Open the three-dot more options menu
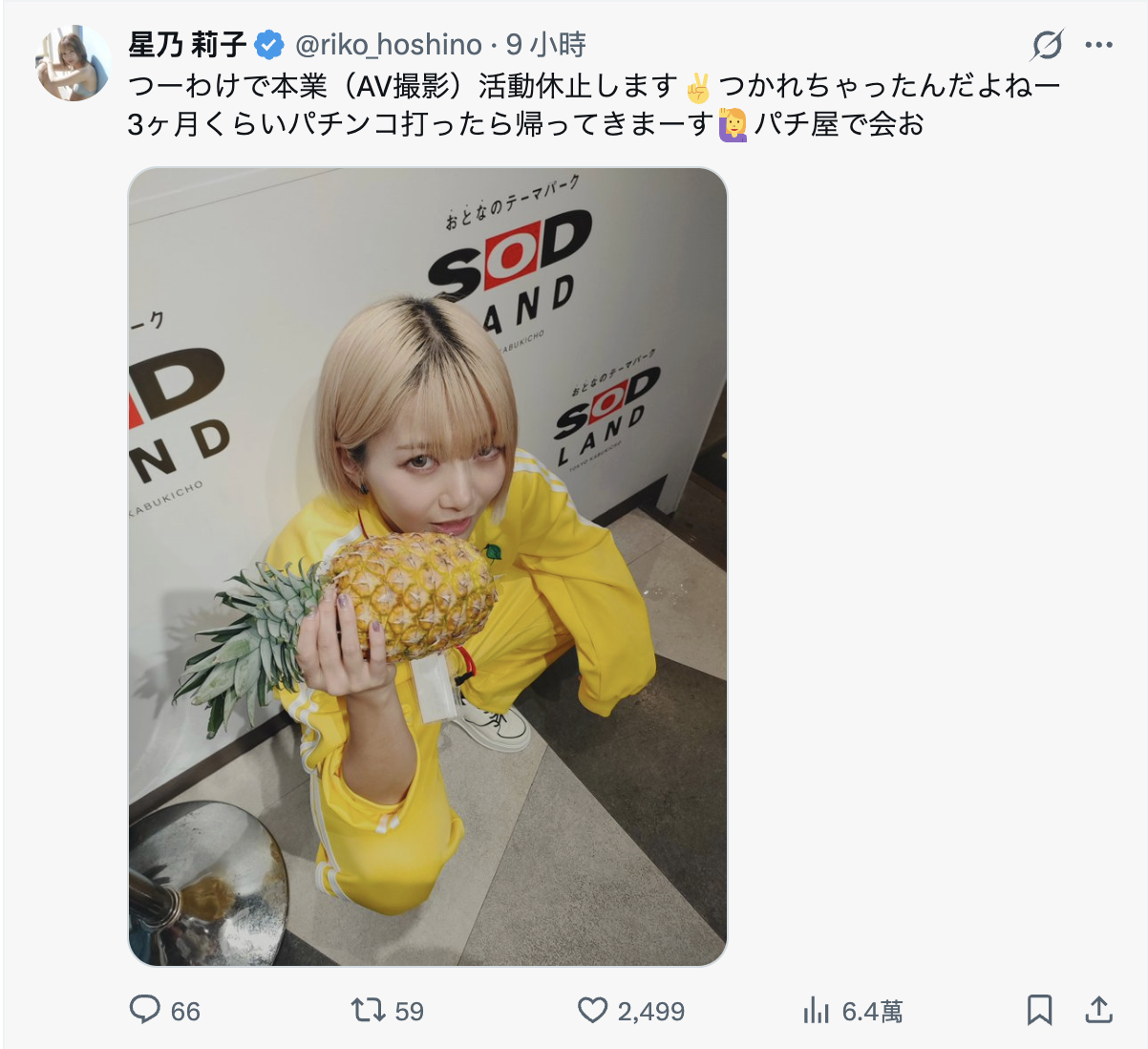The width and height of the screenshot is (1148, 1049). coord(1099,45)
